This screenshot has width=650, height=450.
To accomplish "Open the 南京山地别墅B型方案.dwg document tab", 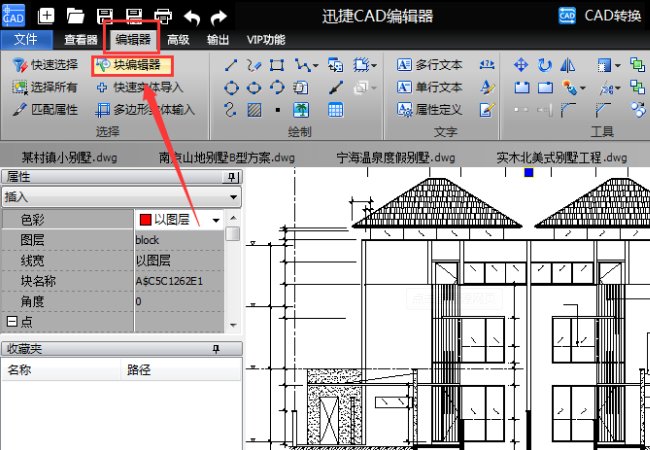I will point(227,157).
